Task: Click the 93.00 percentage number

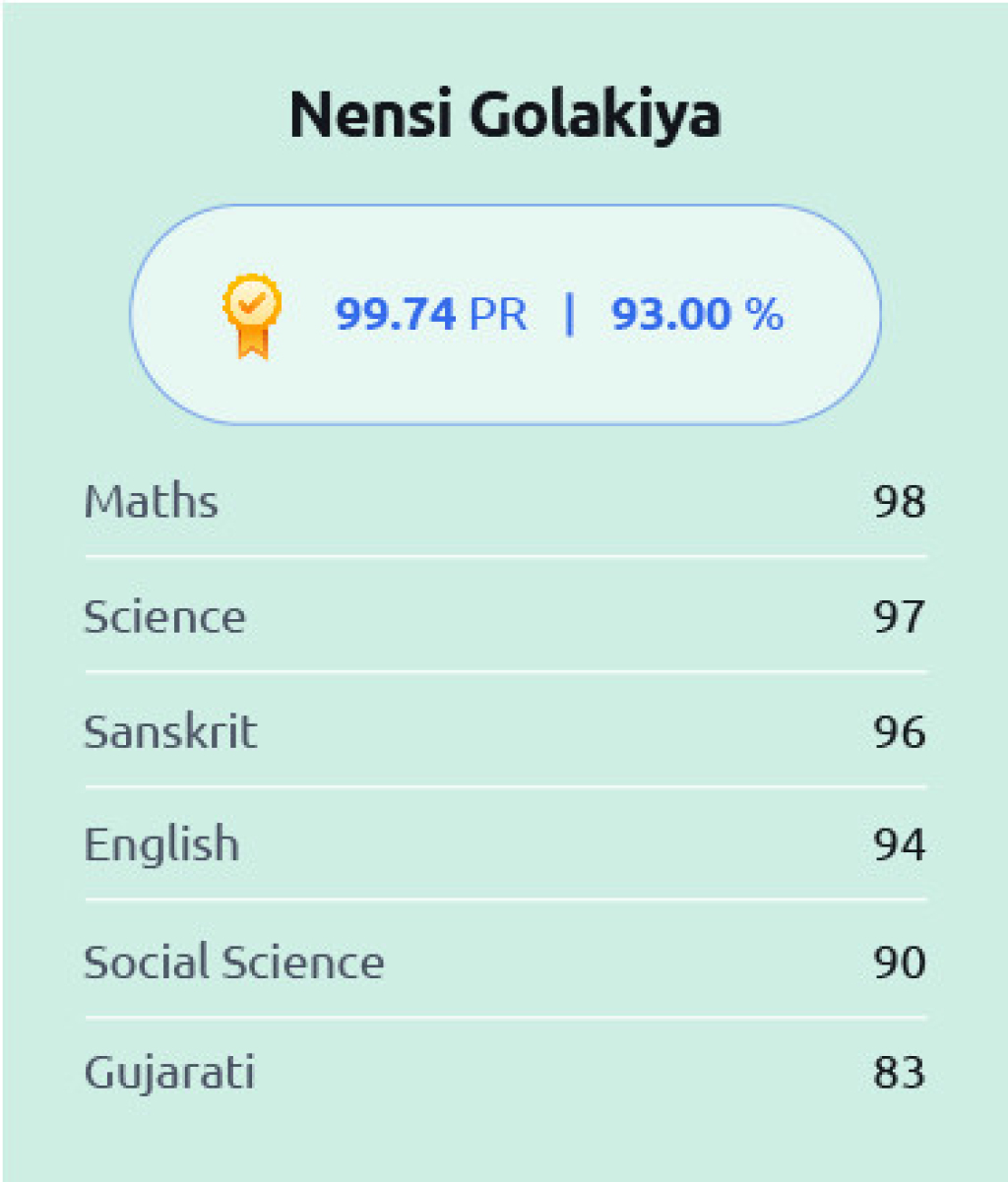Action: (x=672, y=315)
